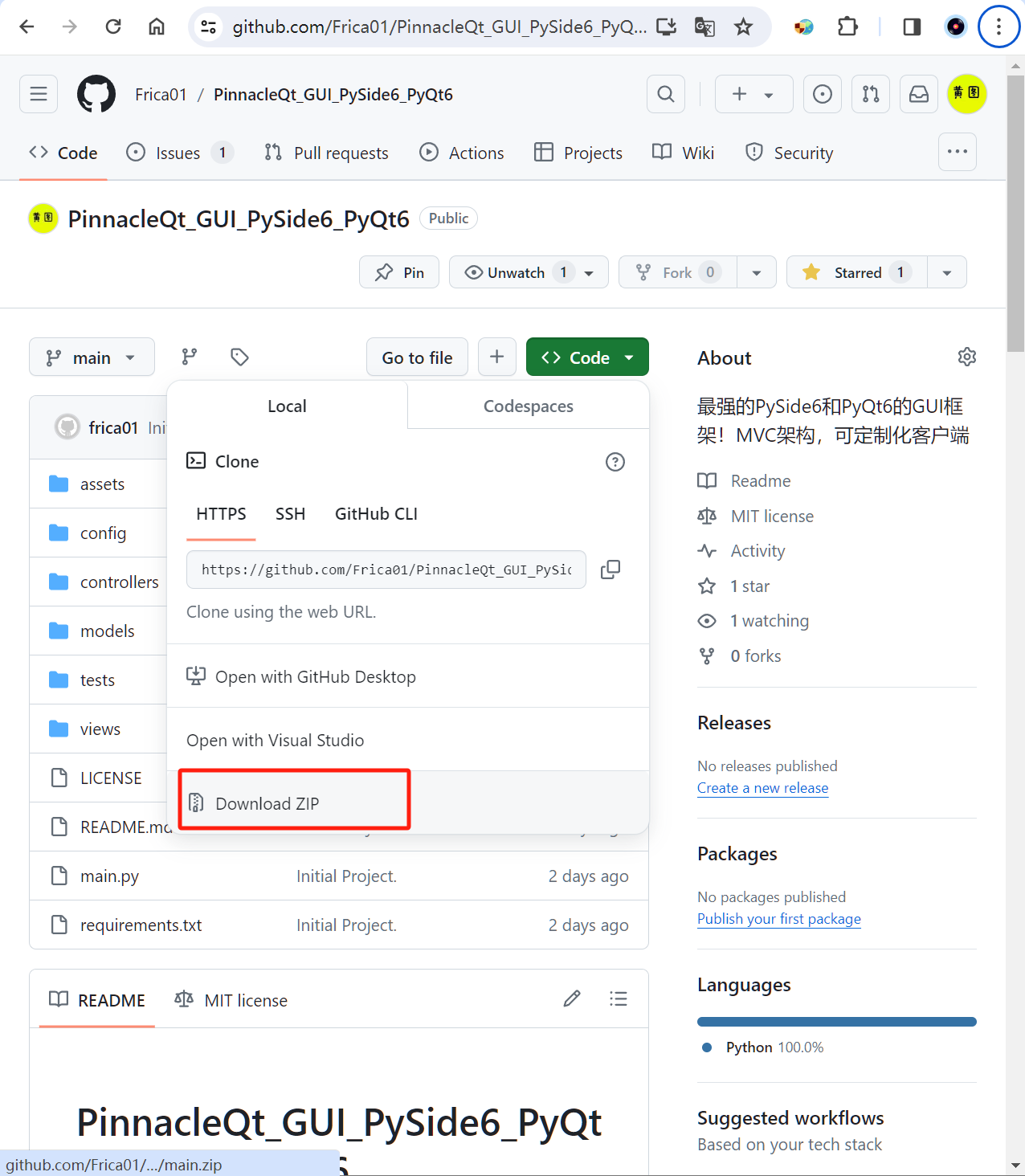This screenshot has height=1176, width=1025.
Task: Select the SSH clone option
Action: click(x=290, y=514)
